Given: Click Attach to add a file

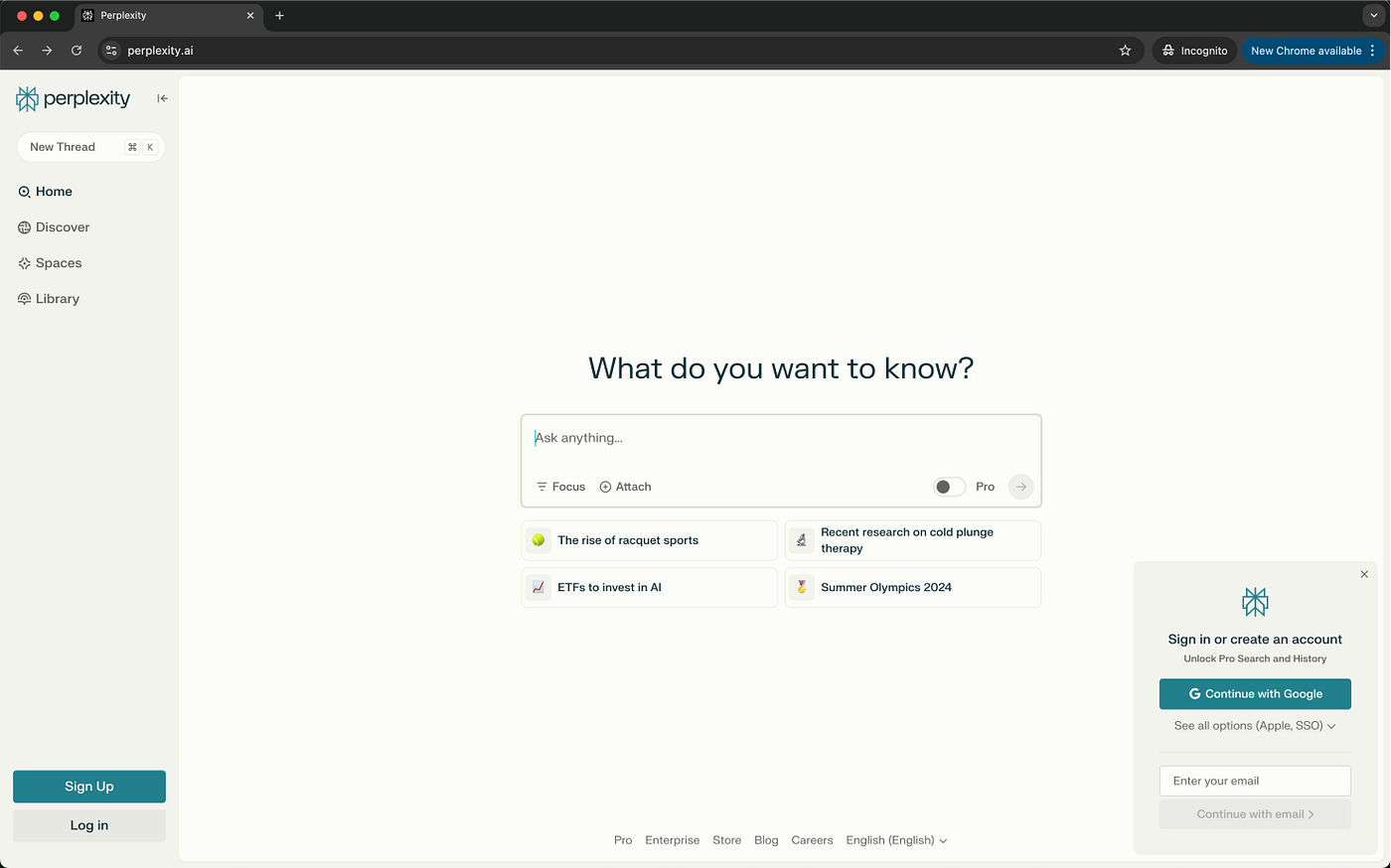Looking at the screenshot, I should (625, 487).
